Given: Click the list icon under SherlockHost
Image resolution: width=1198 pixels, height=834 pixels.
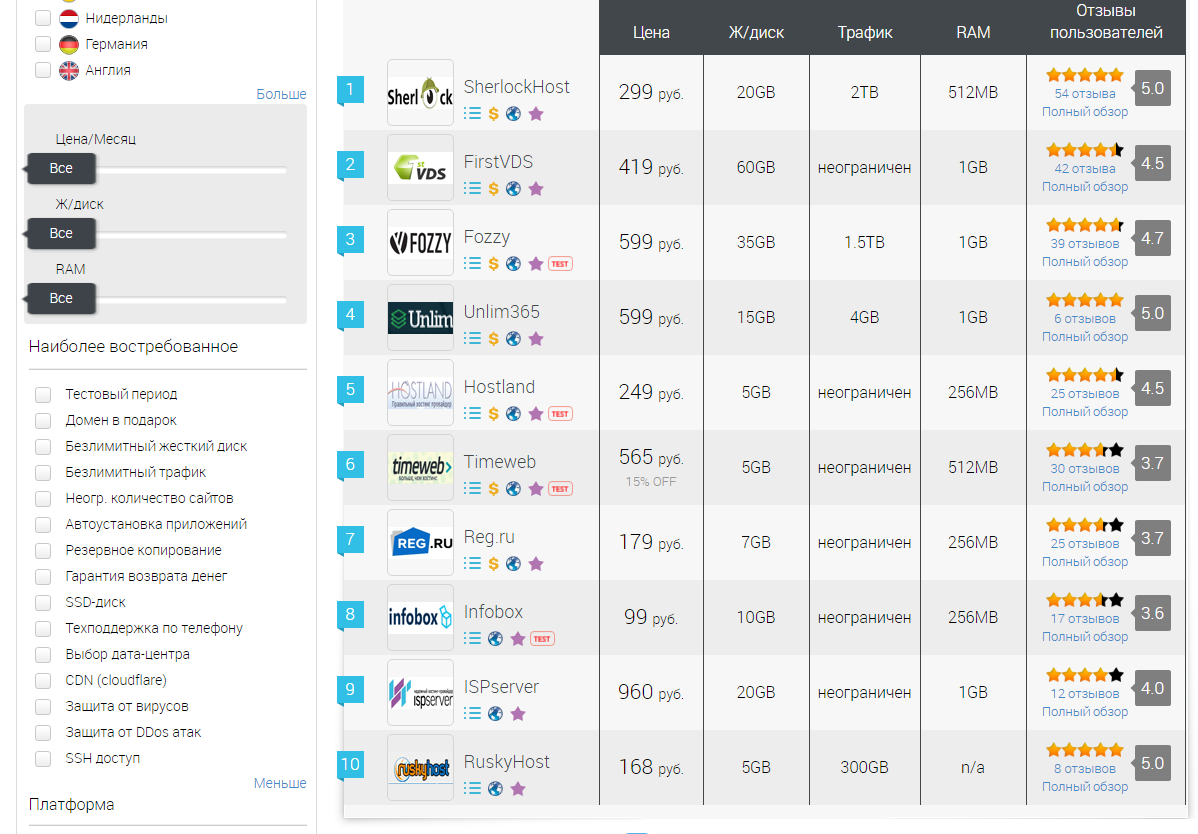Looking at the screenshot, I should click(472, 113).
